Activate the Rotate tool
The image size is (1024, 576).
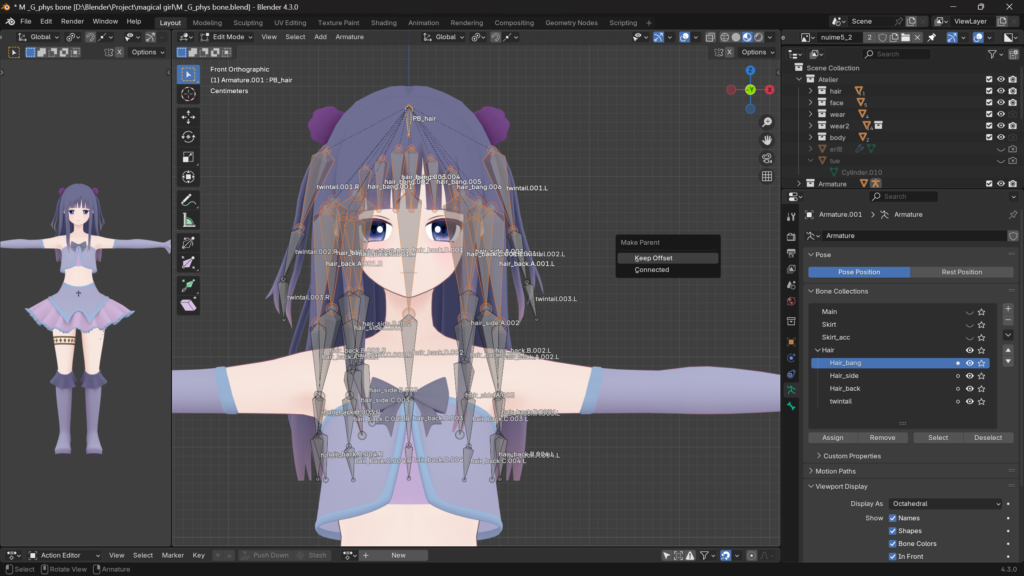188,137
